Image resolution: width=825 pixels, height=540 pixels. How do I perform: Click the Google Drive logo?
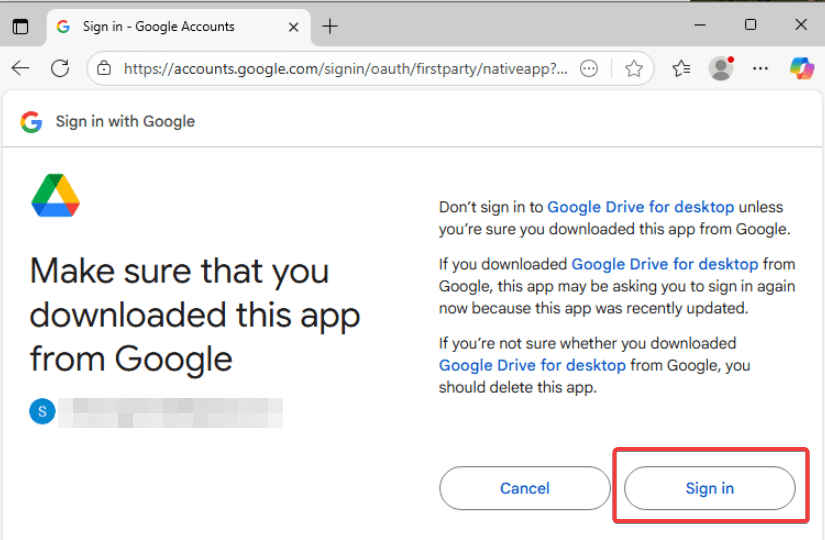(55, 195)
